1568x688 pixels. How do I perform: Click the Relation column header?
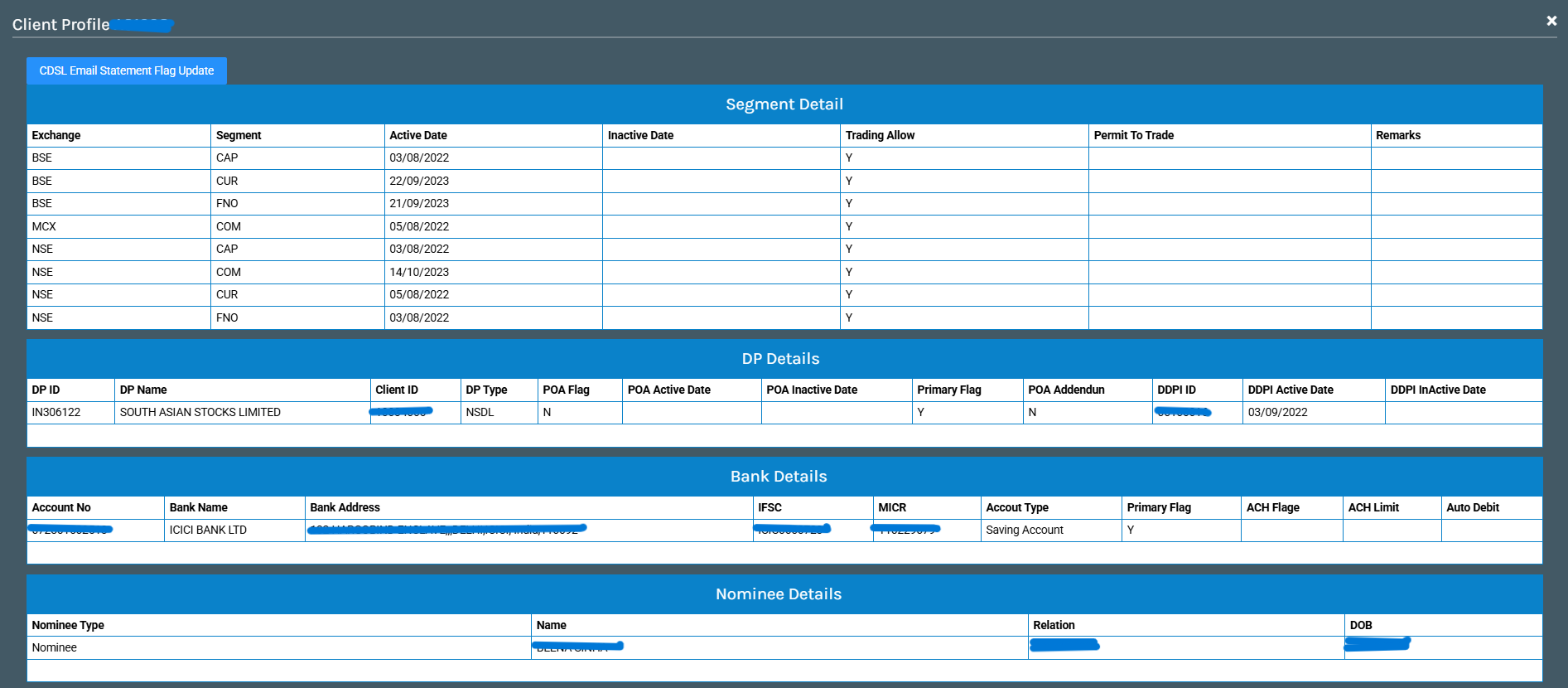point(1054,625)
